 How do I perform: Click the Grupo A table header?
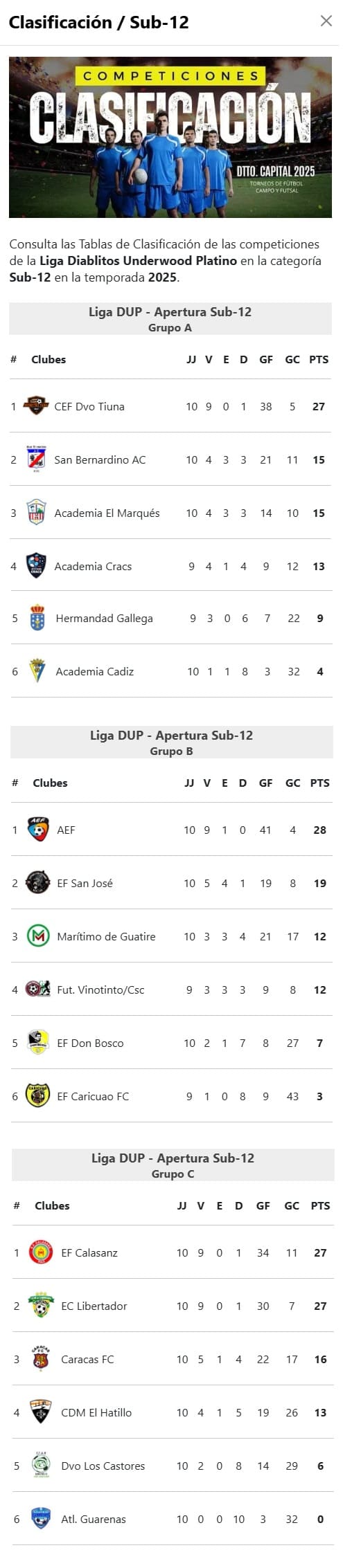pyautogui.click(x=170, y=319)
